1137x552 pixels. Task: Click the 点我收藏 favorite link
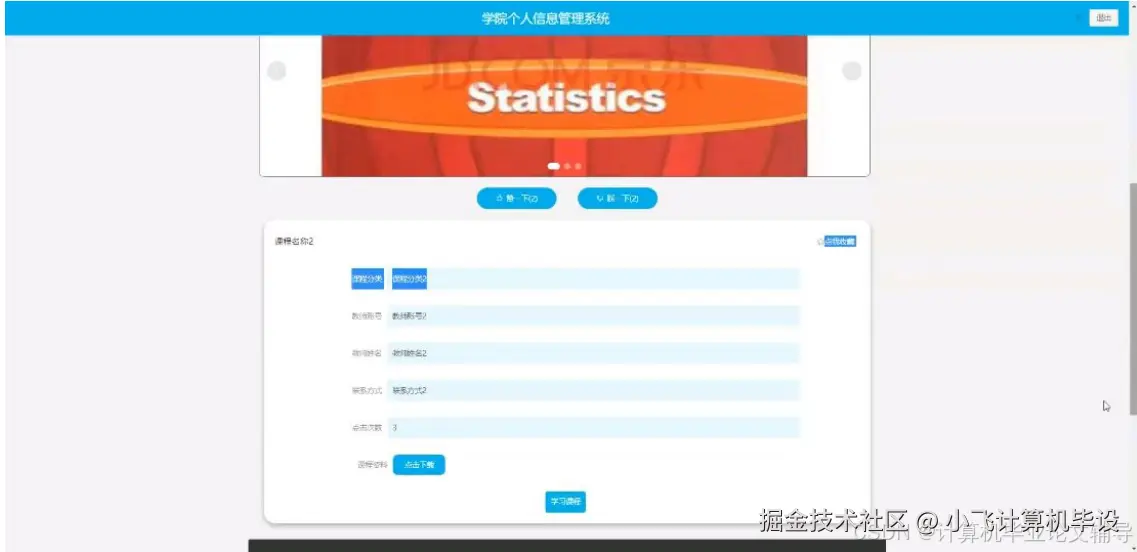coord(838,242)
